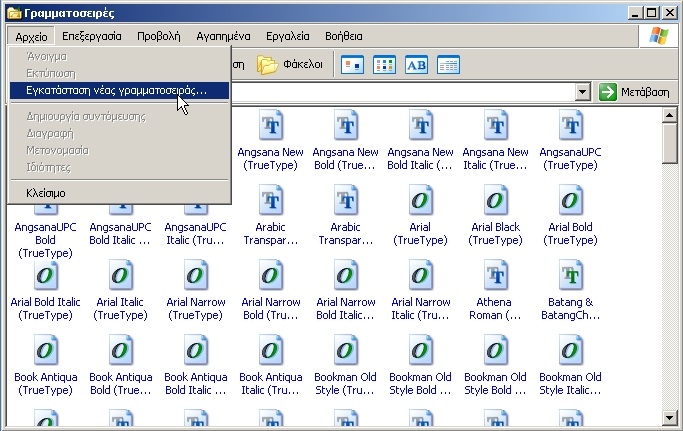Click the Φάκελοι folders button
Image resolution: width=683 pixels, height=431 pixels.
tap(290, 65)
